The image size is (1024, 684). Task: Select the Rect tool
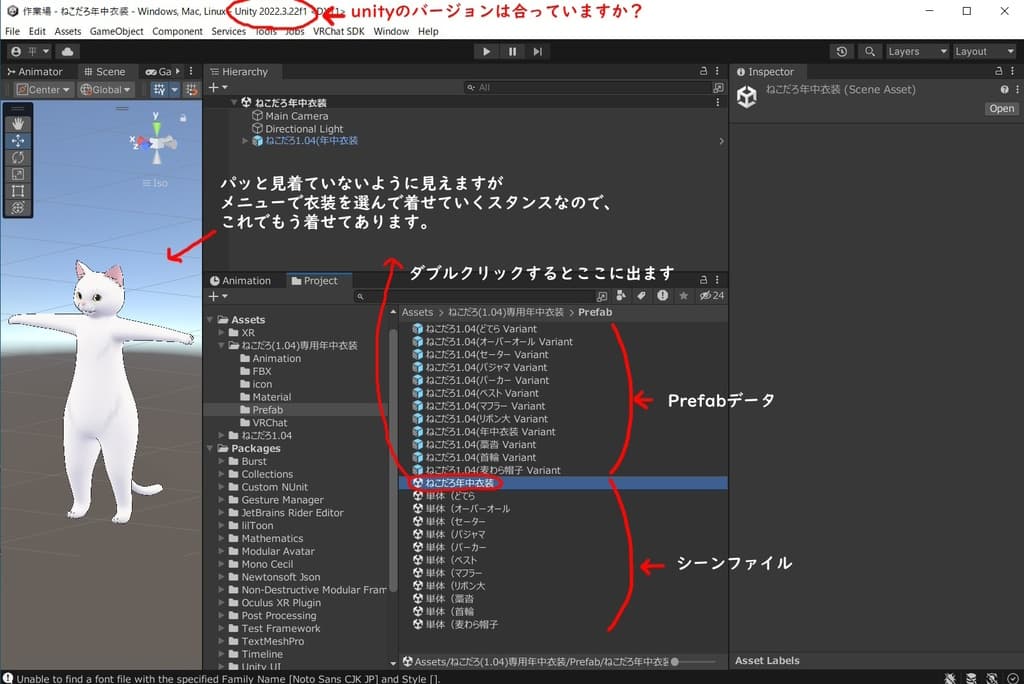click(x=18, y=190)
